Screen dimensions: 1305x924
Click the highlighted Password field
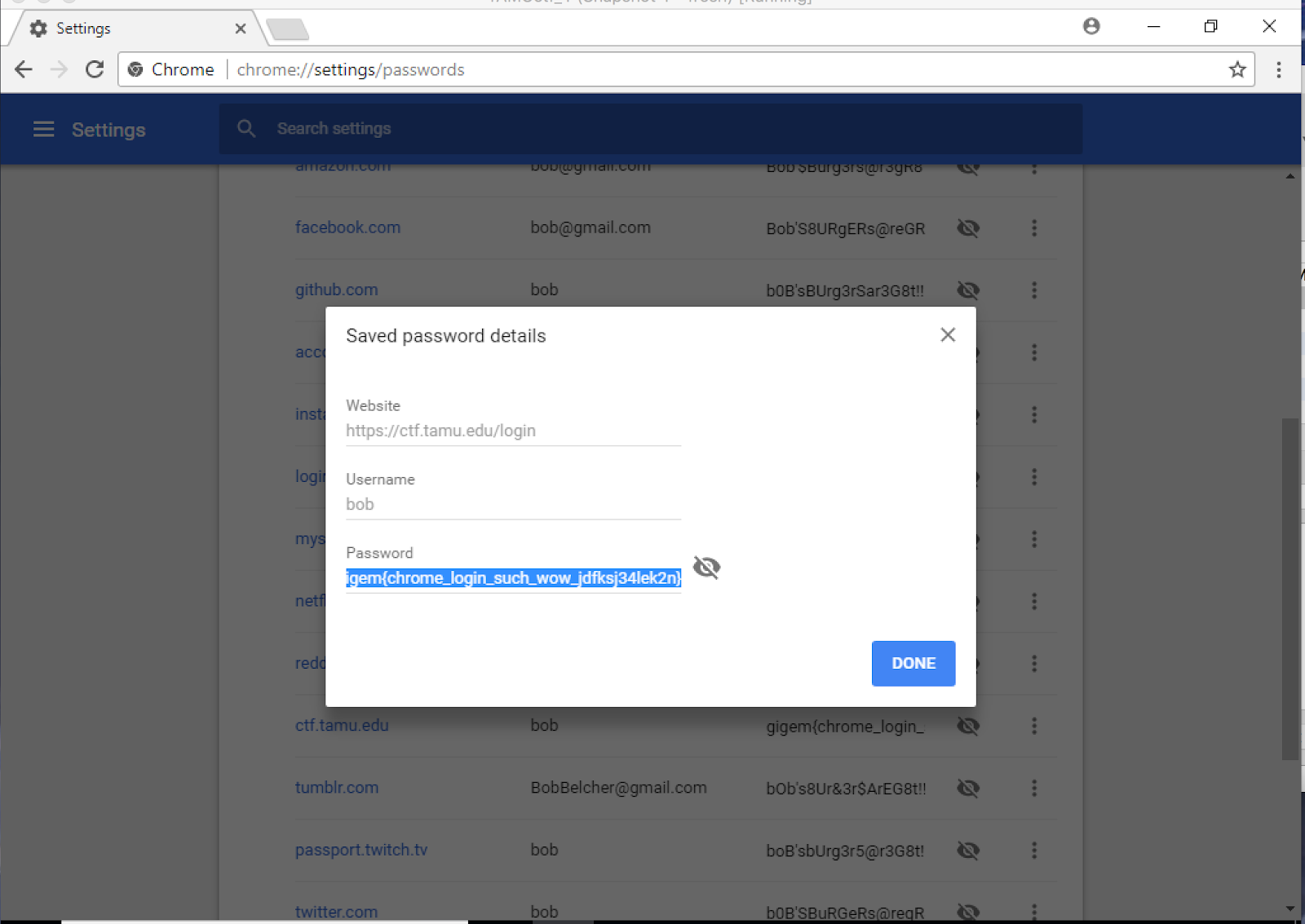tap(513, 578)
